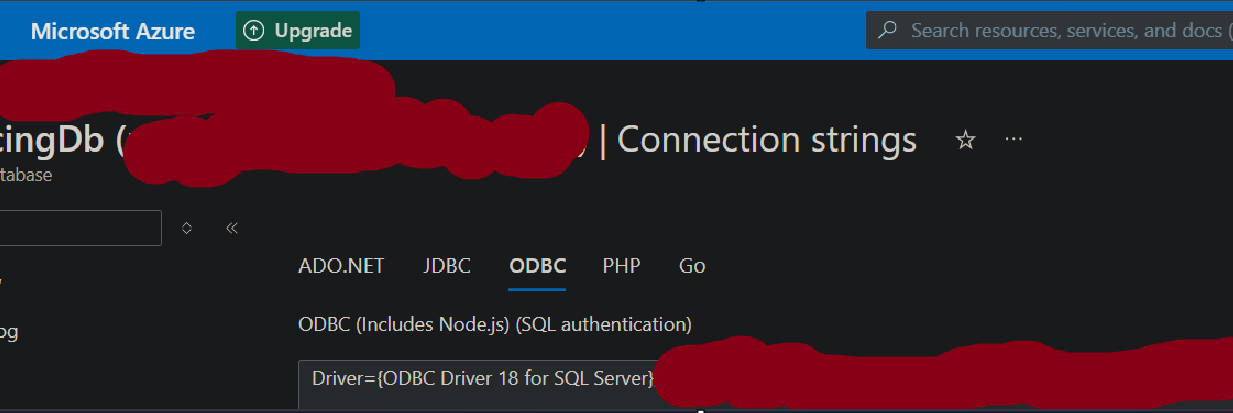Switch to the ADO.NET tab

[x=341, y=266]
